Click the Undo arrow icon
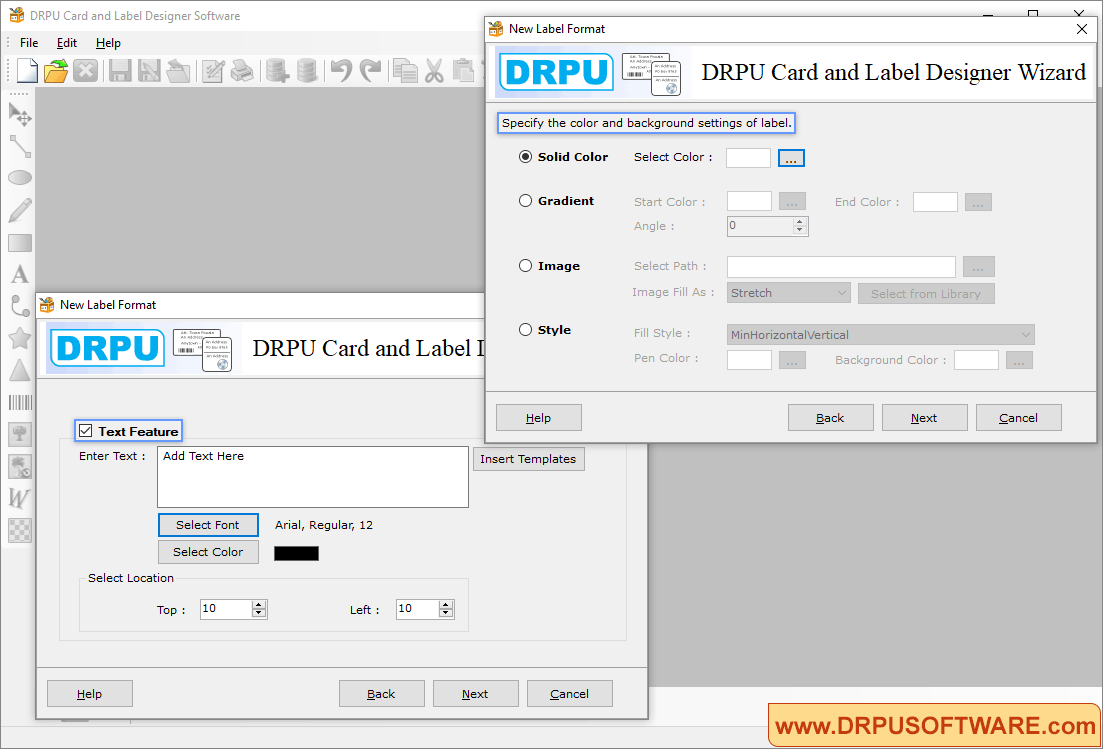 pos(341,71)
